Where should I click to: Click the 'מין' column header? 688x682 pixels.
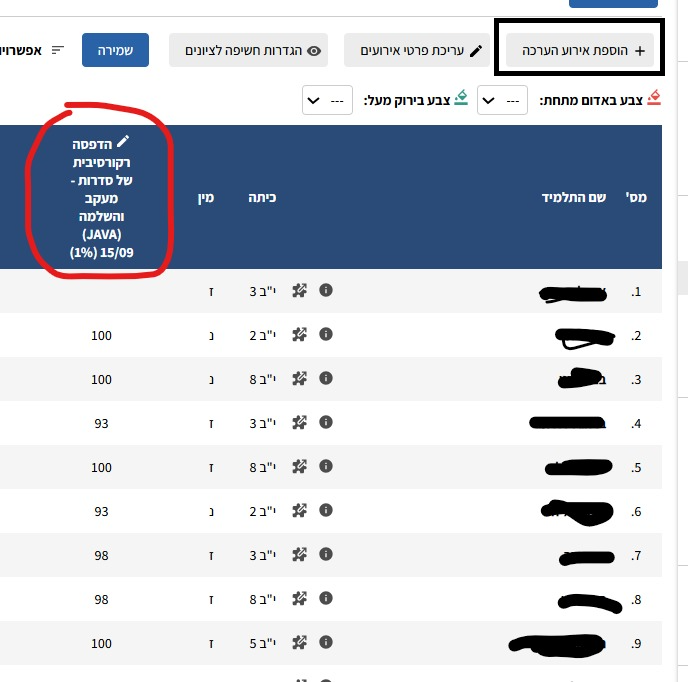(206, 198)
